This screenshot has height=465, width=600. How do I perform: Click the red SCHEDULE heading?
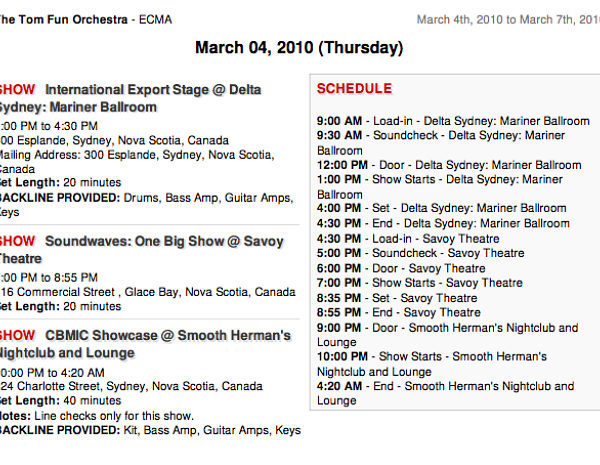[354, 88]
